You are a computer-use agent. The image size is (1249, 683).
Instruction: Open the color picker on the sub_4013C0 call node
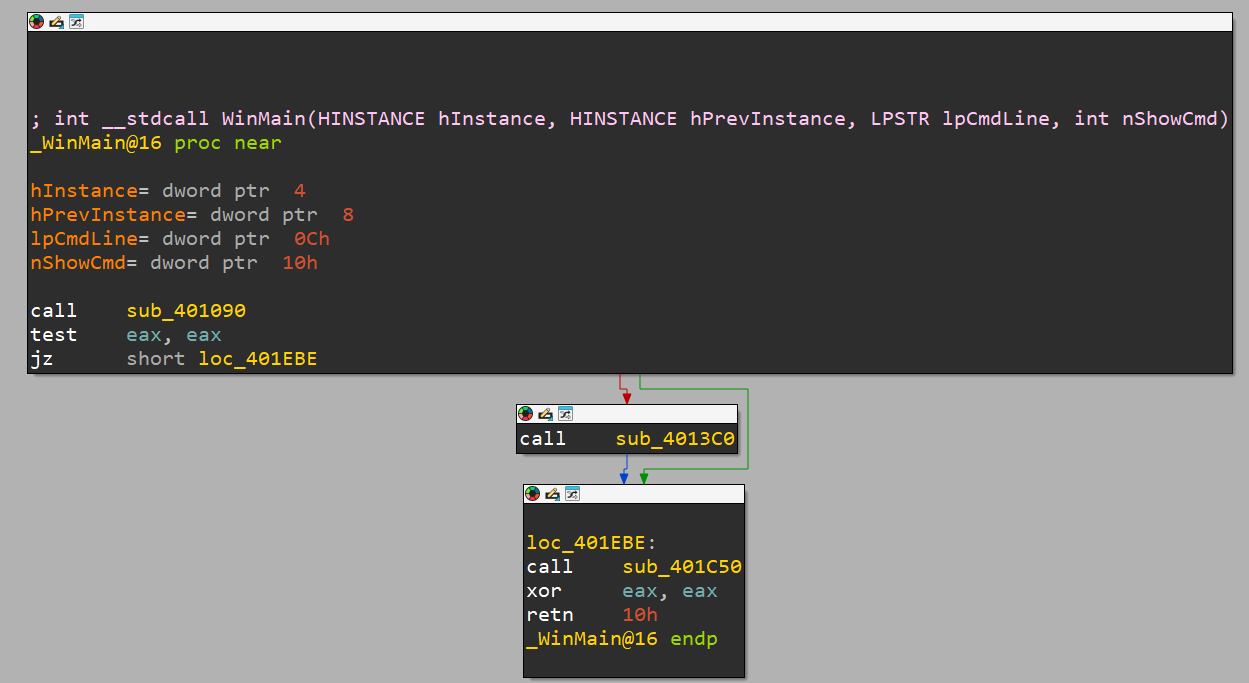coord(526,413)
